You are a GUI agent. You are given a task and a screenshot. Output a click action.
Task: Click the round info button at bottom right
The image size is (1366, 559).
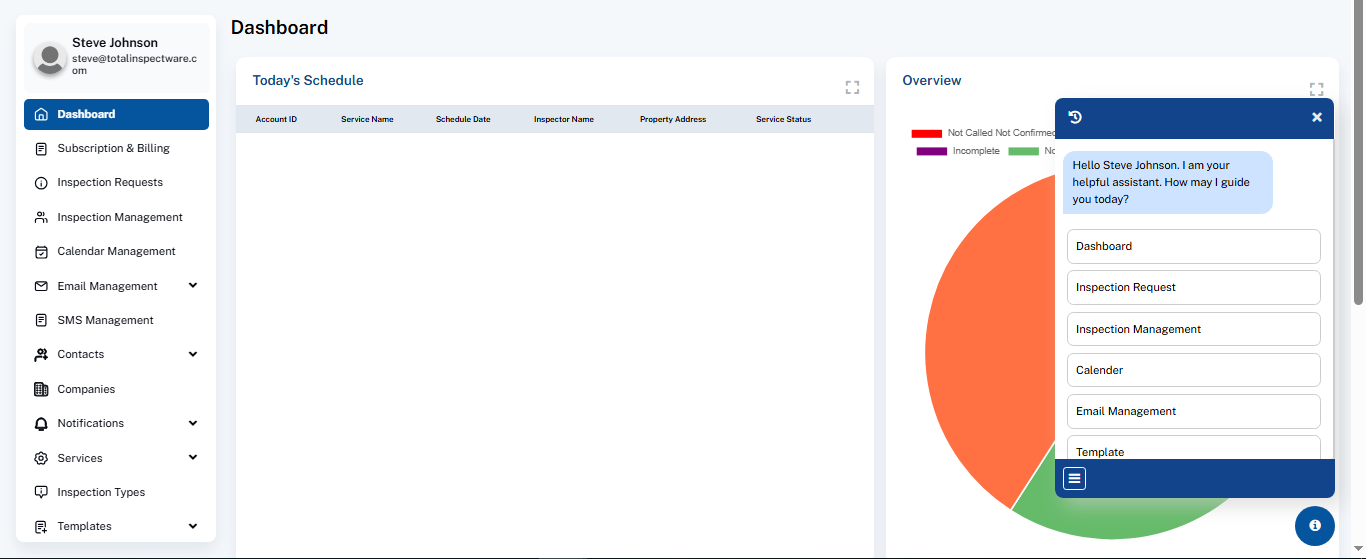pyautogui.click(x=1314, y=525)
